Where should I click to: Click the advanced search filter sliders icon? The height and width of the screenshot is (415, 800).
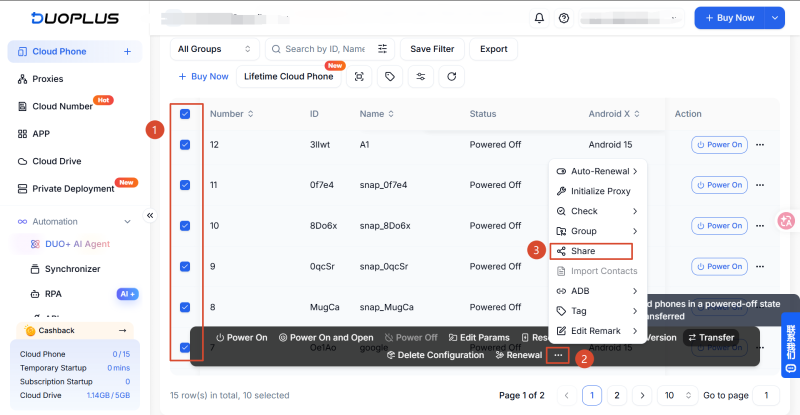(x=382, y=49)
